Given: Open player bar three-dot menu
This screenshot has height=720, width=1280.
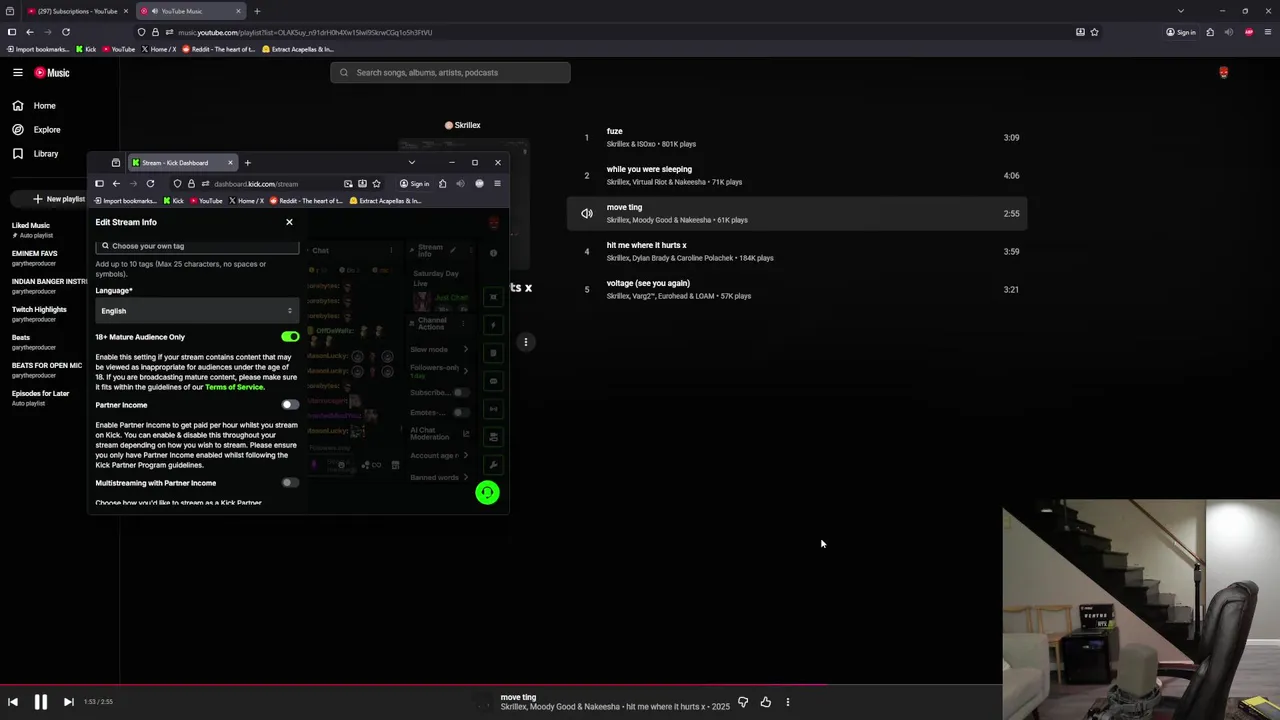Looking at the screenshot, I should click(787, 702).
